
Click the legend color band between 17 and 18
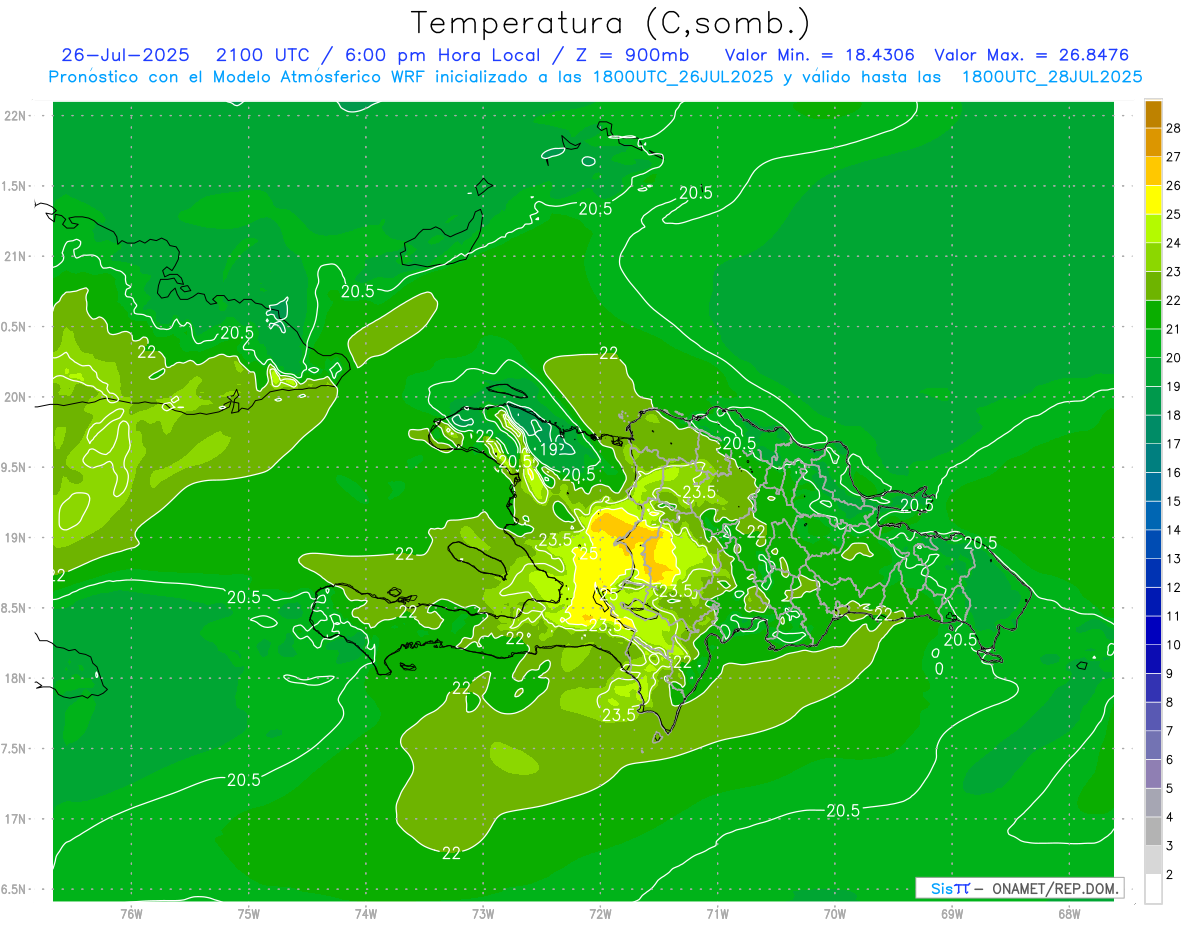(x=1153, y=429)
